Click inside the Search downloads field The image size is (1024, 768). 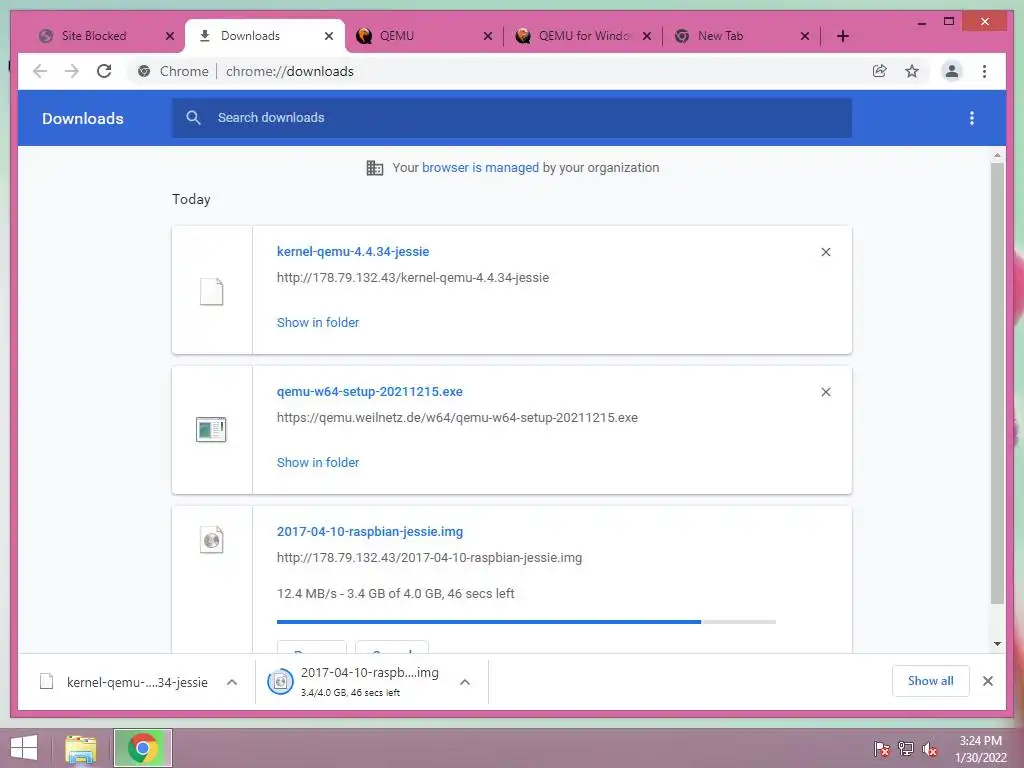tap(512, 118)
